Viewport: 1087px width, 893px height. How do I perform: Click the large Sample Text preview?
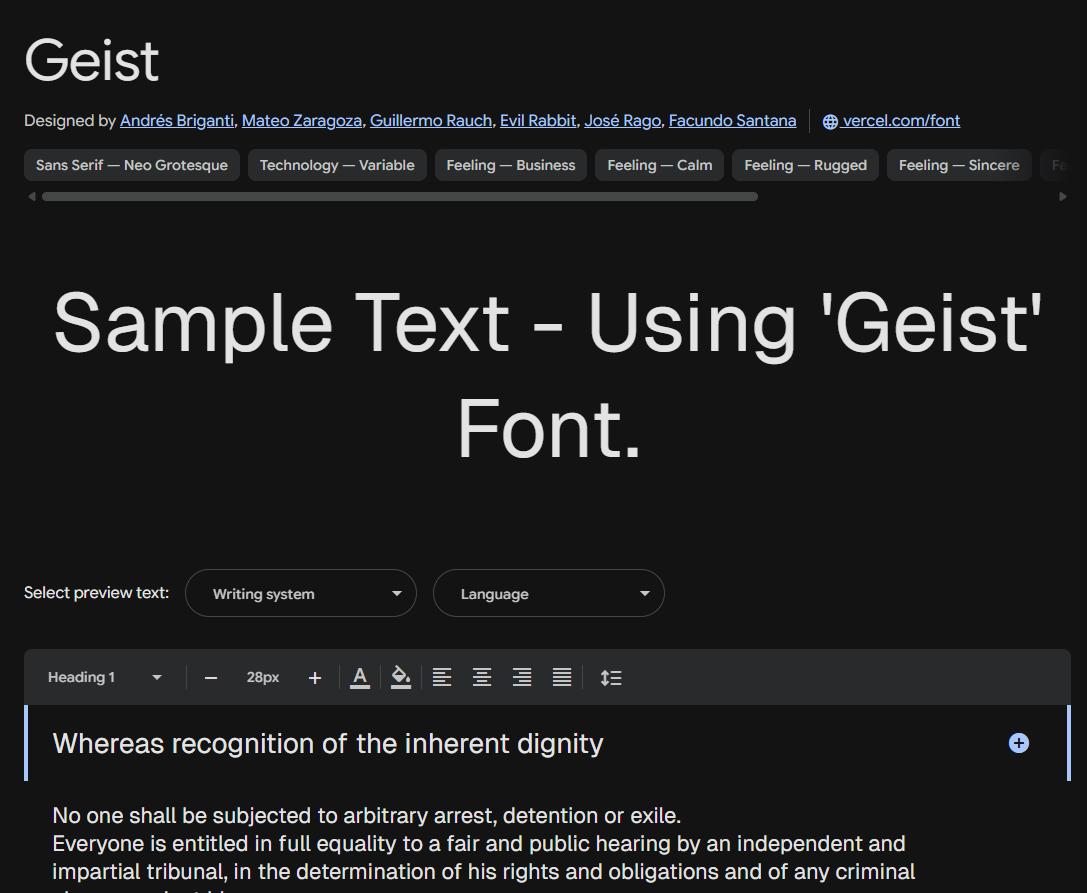pyautogui.click(x=548, y=375)
